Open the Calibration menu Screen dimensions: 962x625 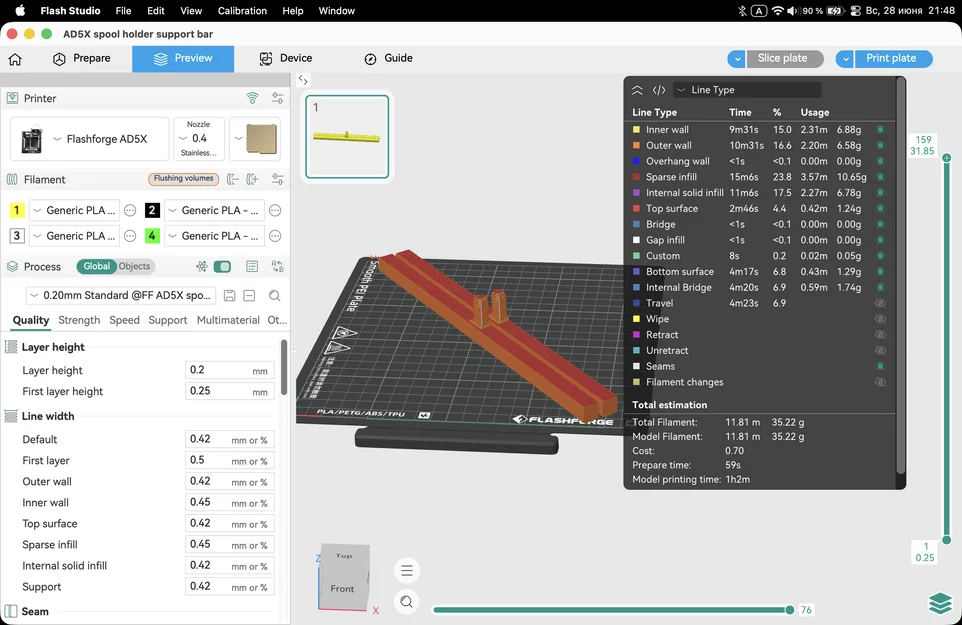tap(242, 10)
